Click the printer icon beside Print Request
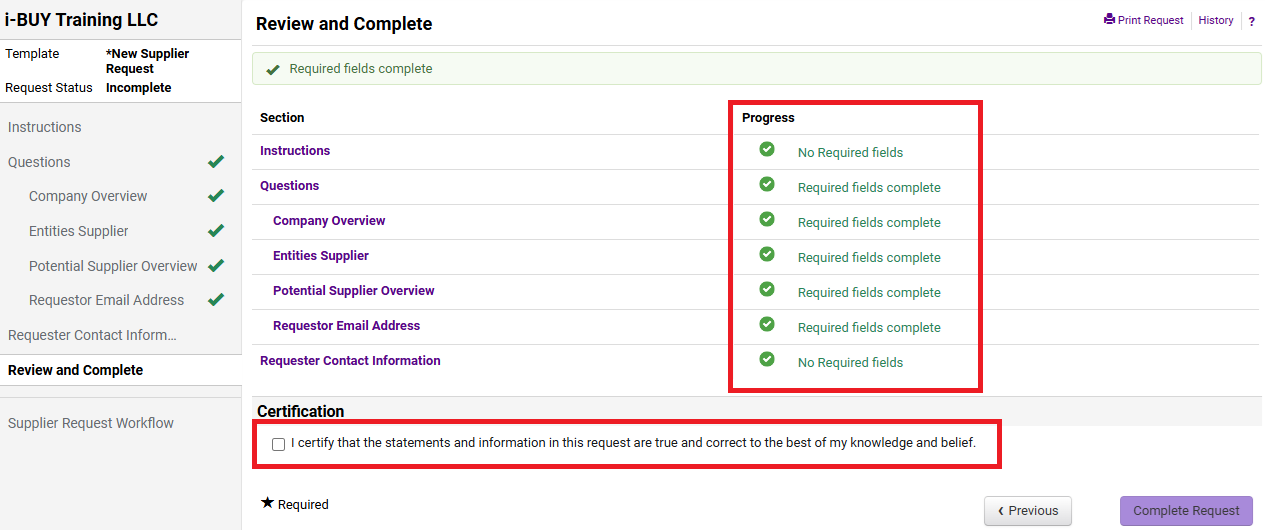Viewport: 1265px width, 530px height. pos(1109,20)
